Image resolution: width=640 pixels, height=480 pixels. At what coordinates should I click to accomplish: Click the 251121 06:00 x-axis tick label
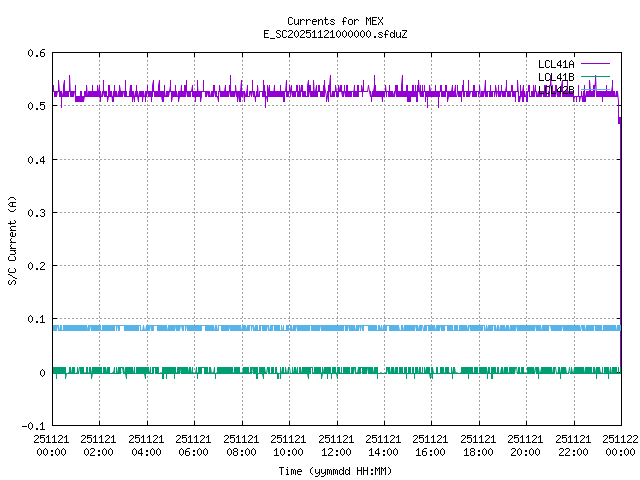[194, 445]
